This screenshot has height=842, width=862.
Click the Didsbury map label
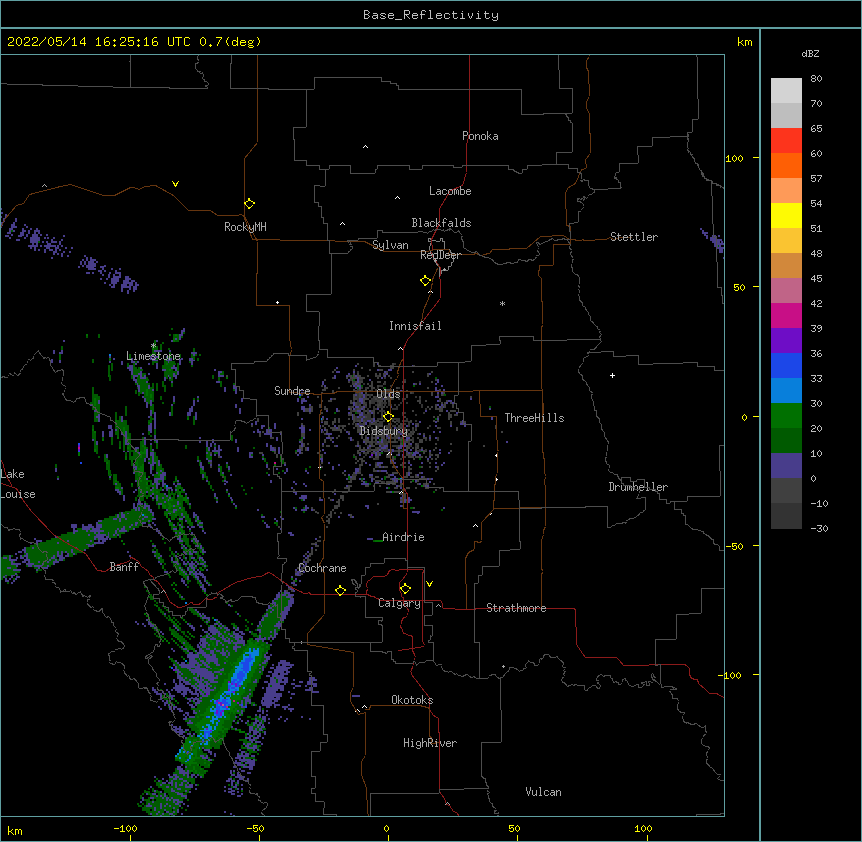point(384,431)
